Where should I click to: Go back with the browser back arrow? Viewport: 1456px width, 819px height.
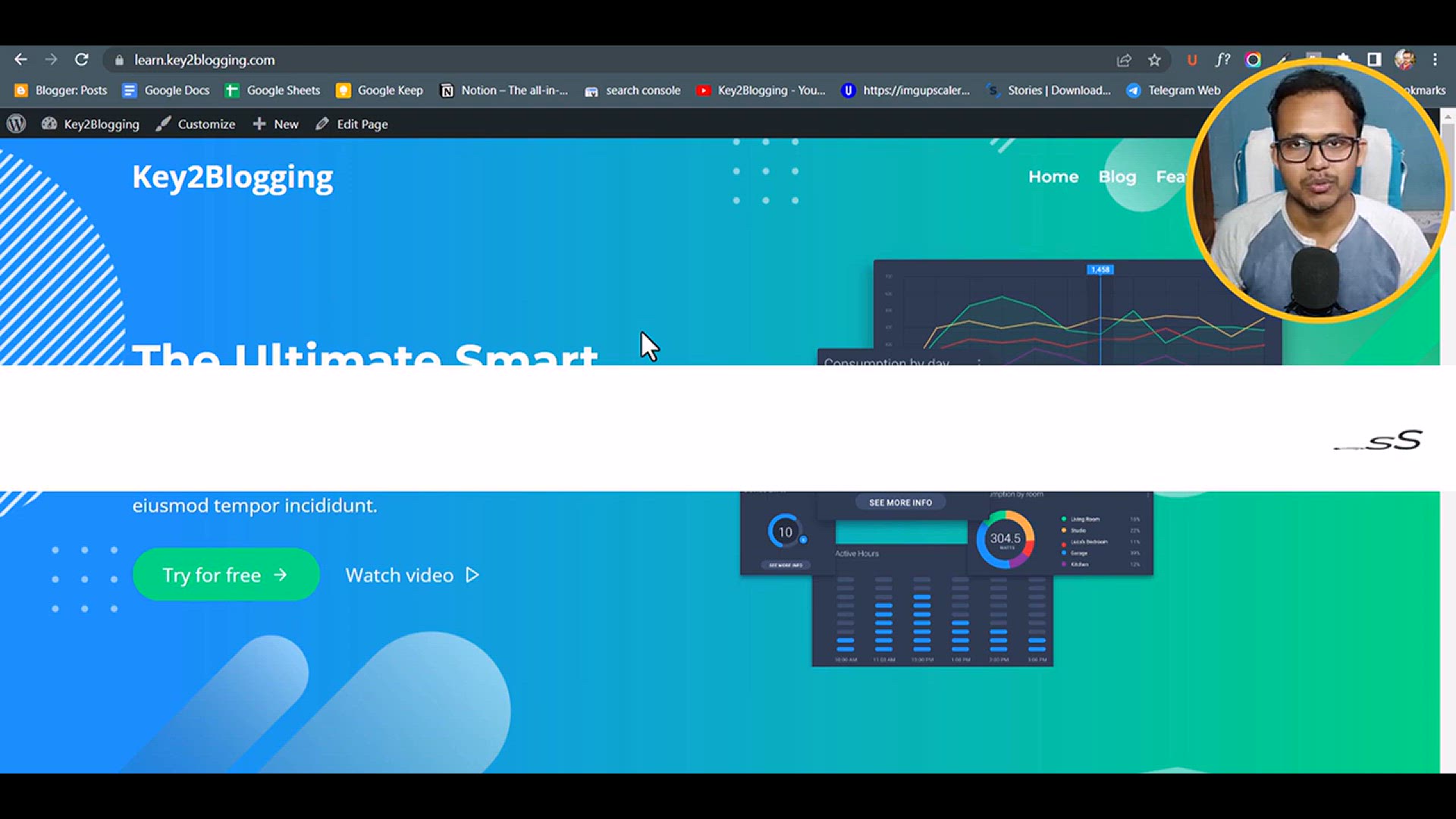tap(20, 59)
